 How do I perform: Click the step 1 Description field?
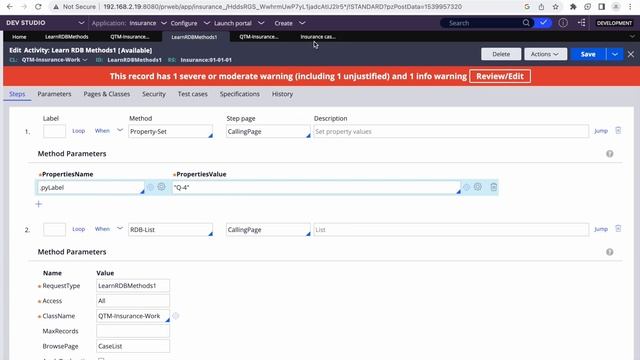(451, 131)
